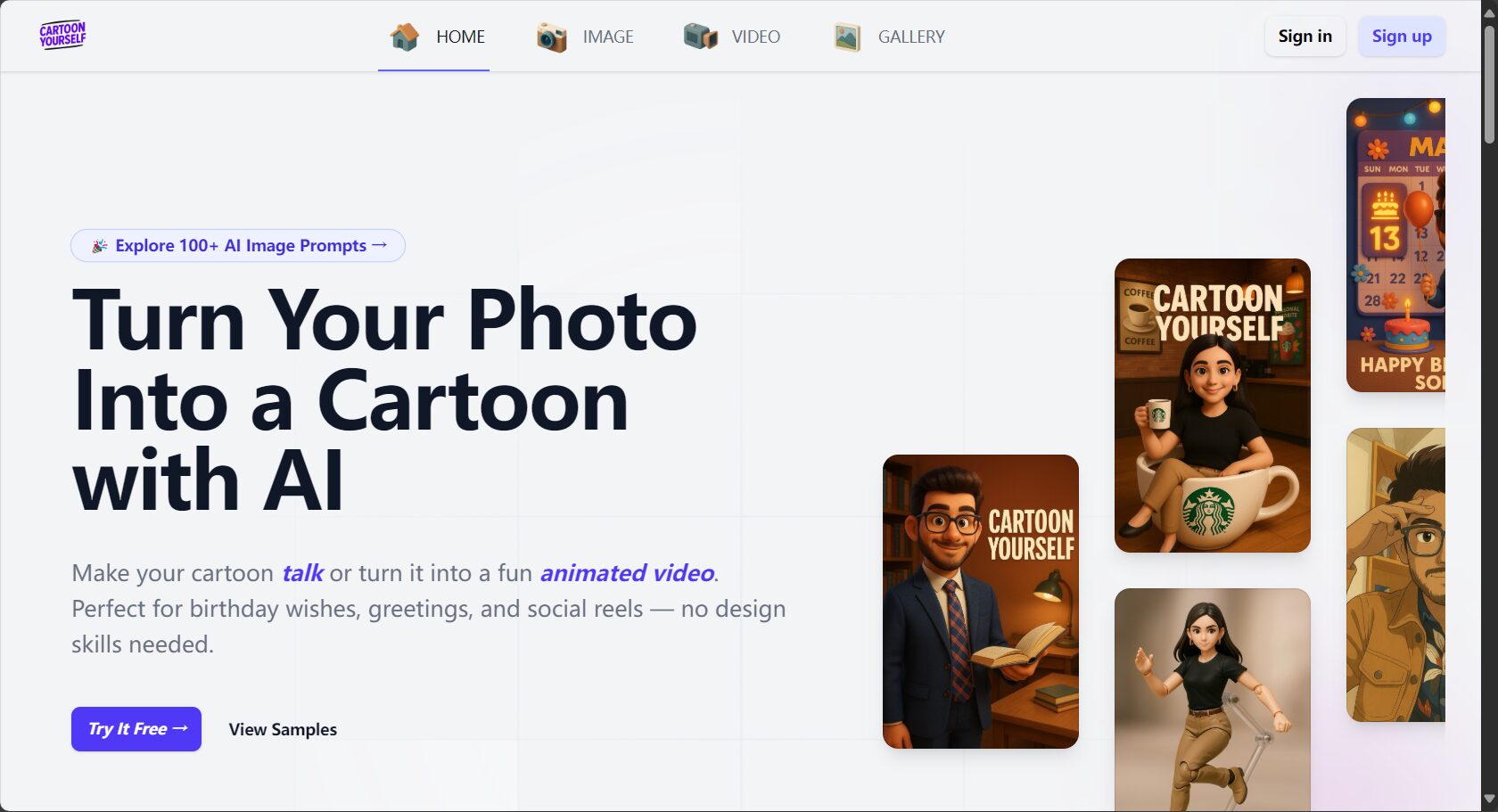
Task: Click the scrollbar down arrow
Action: 1489,800
